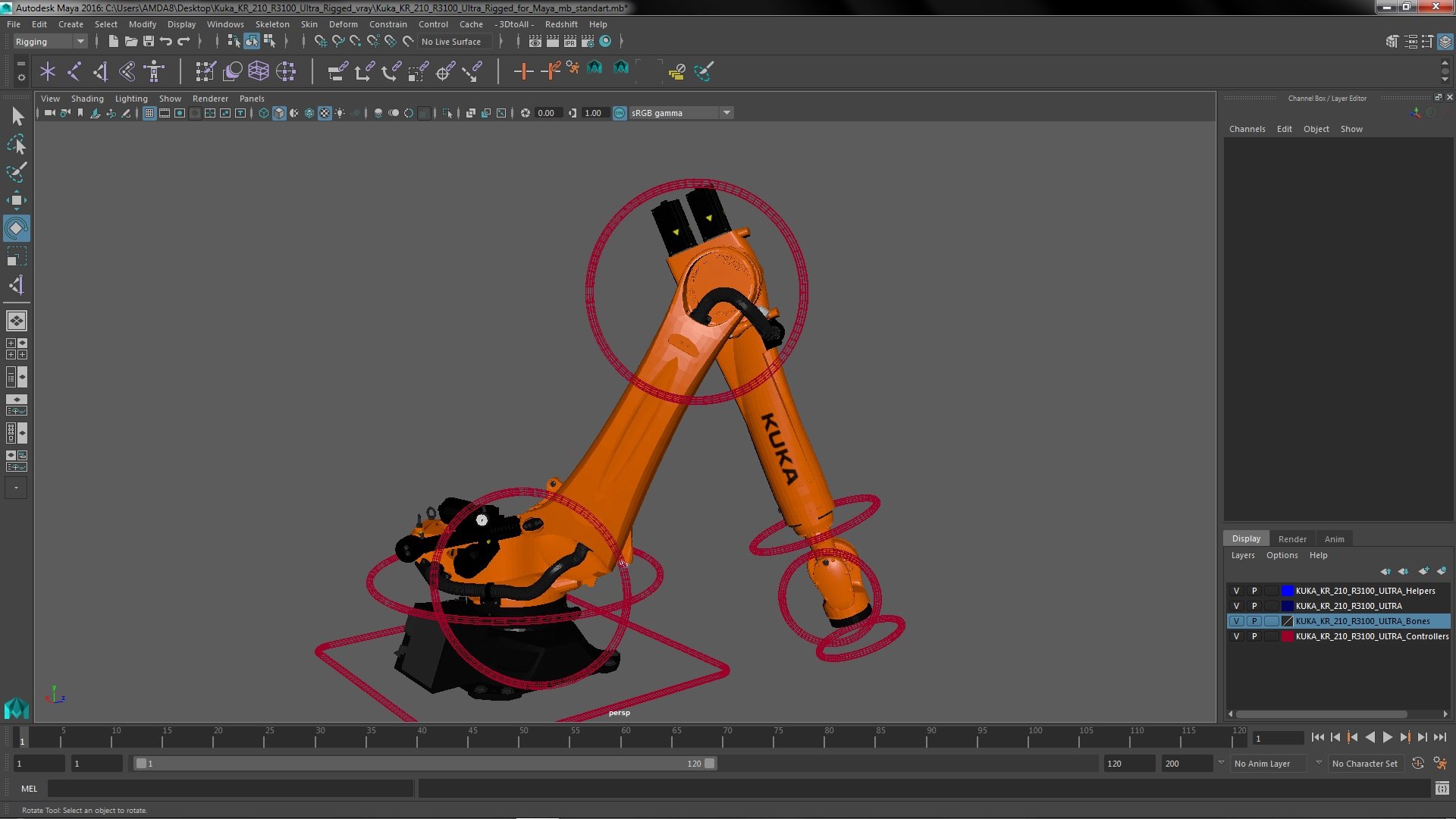Click the Create Lattice deformer icon
The height and width of the screenshot is (819, 1456).
259,71
